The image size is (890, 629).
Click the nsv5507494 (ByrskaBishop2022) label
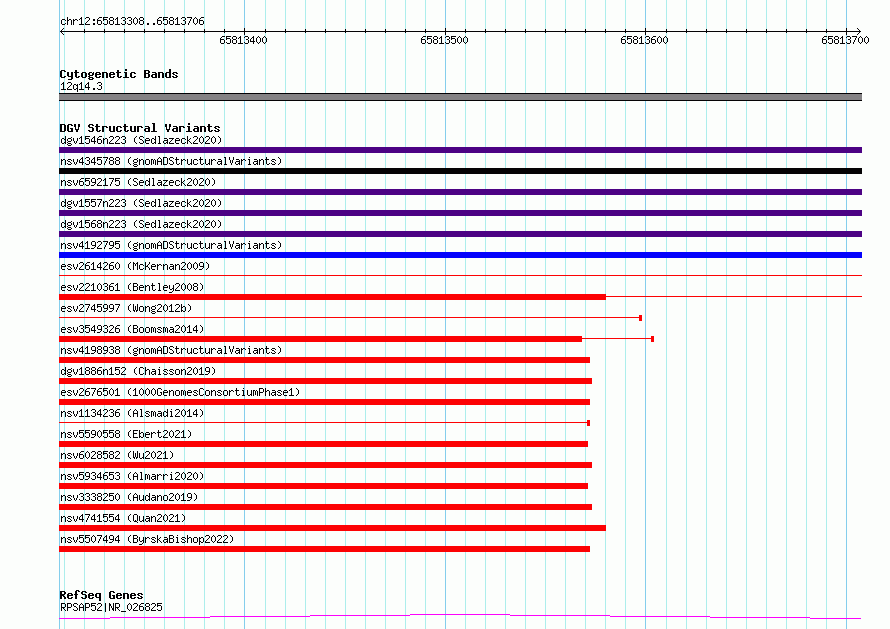[x=147, y=539]
